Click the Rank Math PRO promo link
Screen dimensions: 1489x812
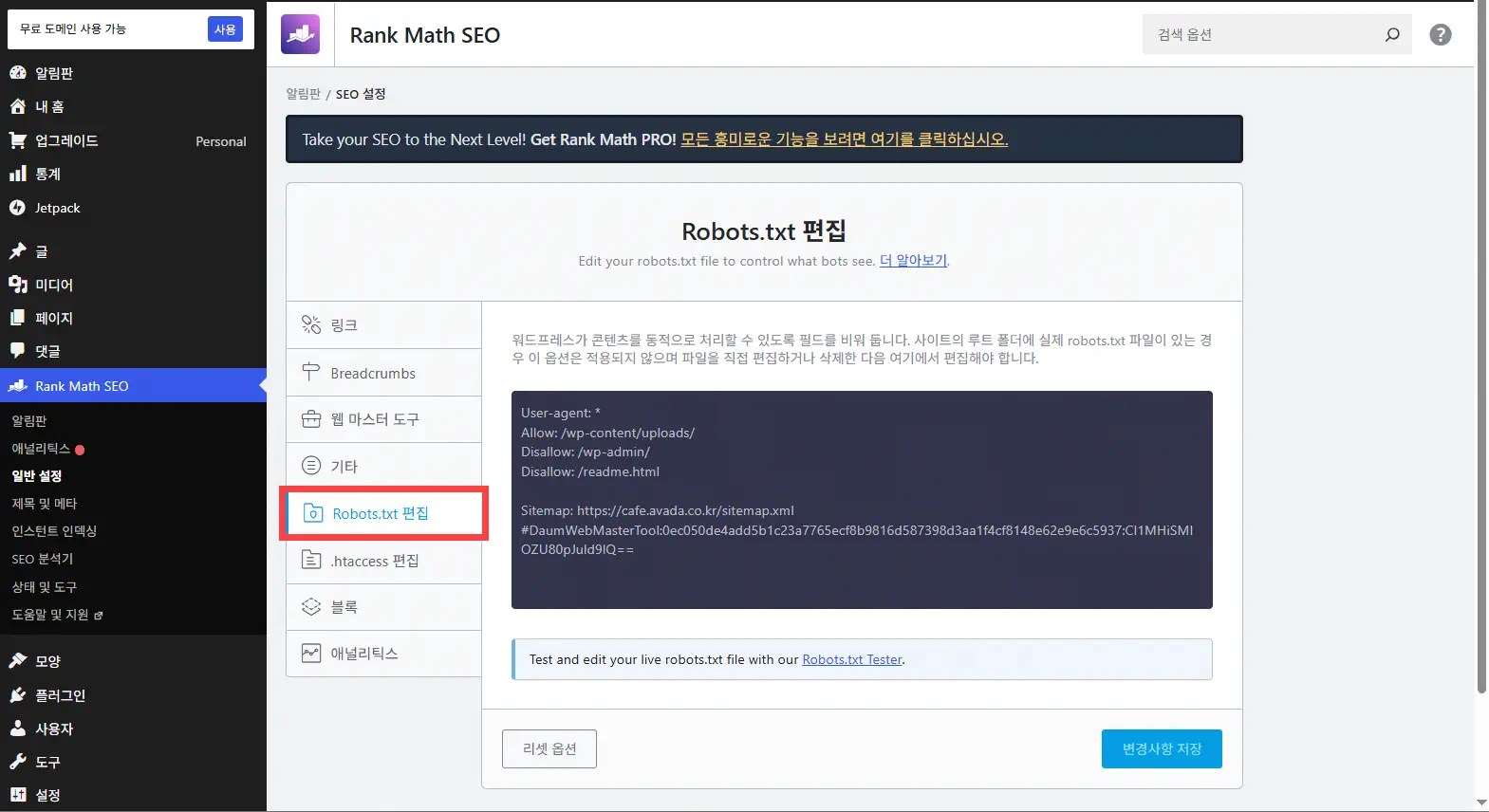coord(844,139)
